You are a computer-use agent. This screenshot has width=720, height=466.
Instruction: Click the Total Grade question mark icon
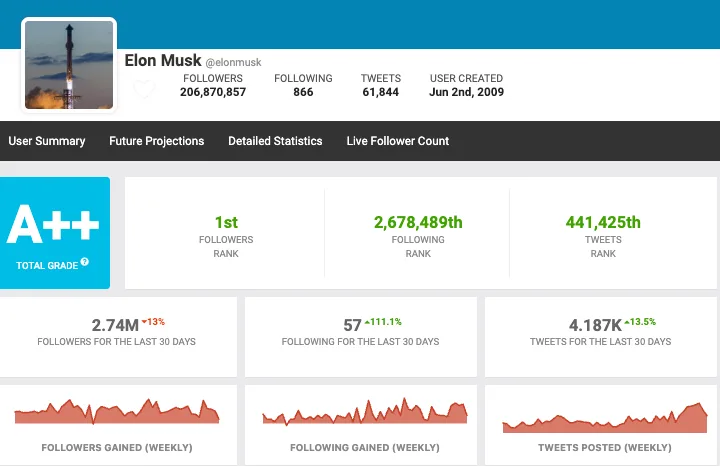coord(84,262)
